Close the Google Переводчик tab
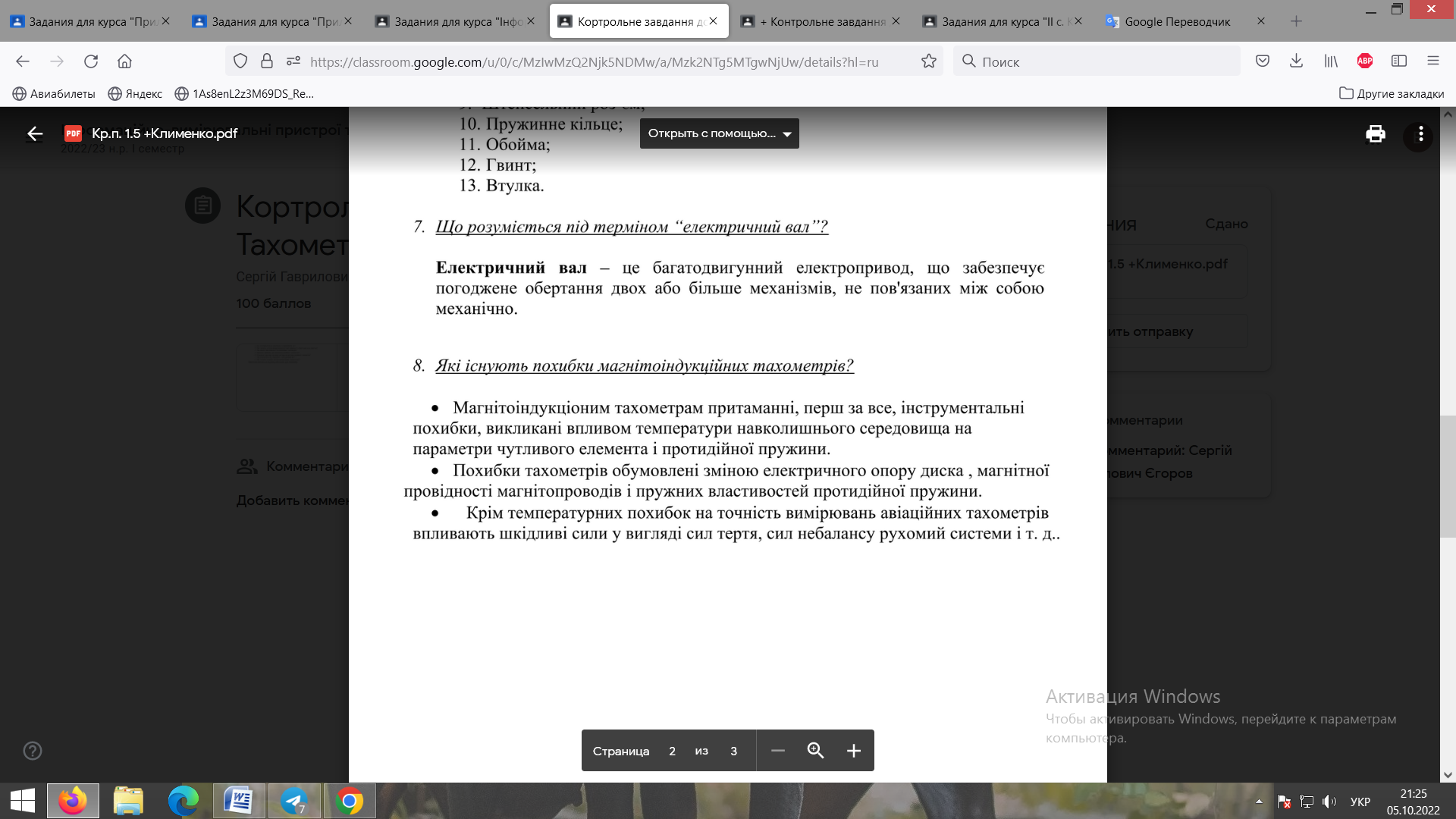Viewport: 1456px width, 819px height. tap(1260, 21)
